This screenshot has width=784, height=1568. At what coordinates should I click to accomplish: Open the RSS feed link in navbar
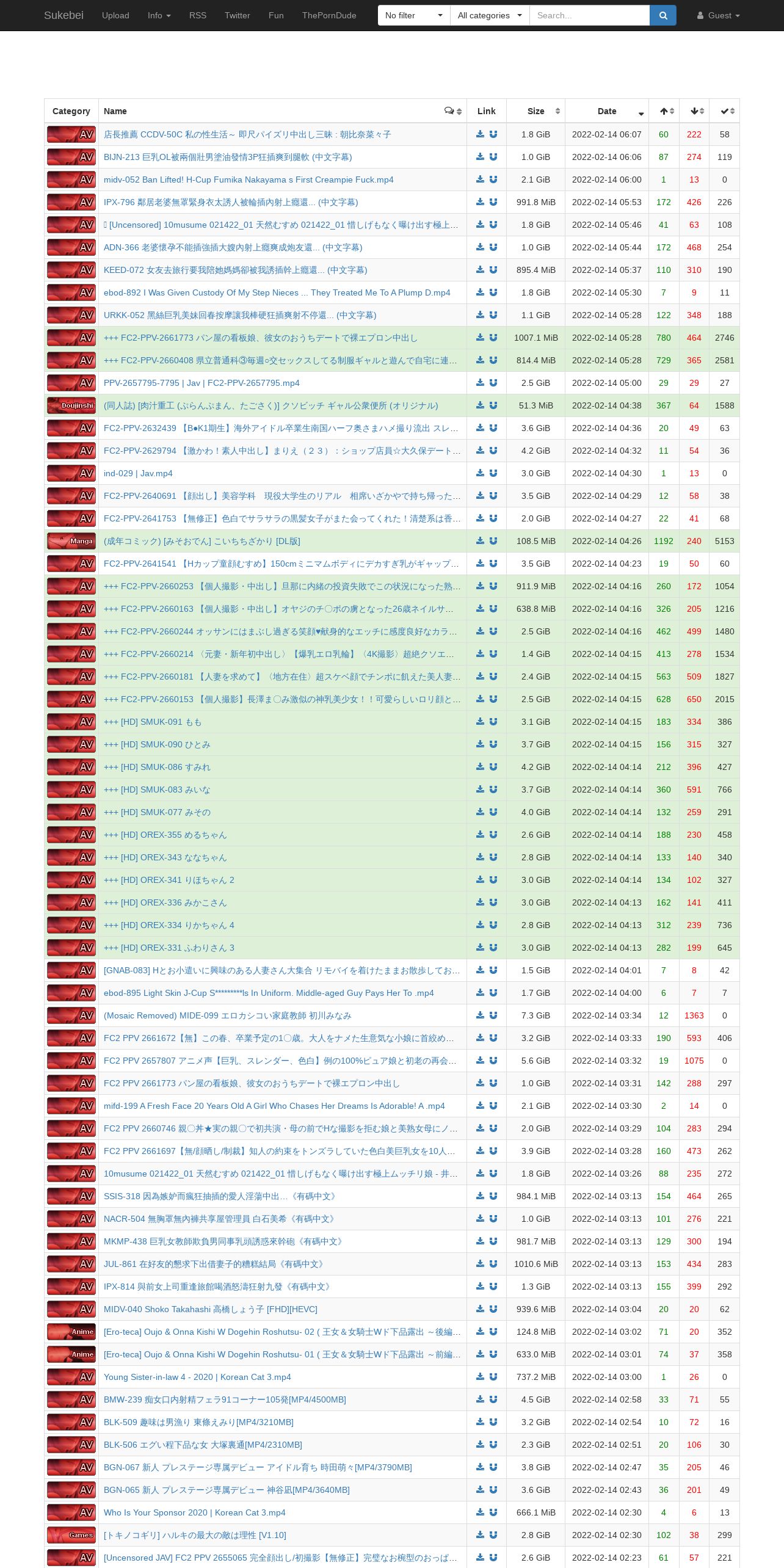pos(198,15)
